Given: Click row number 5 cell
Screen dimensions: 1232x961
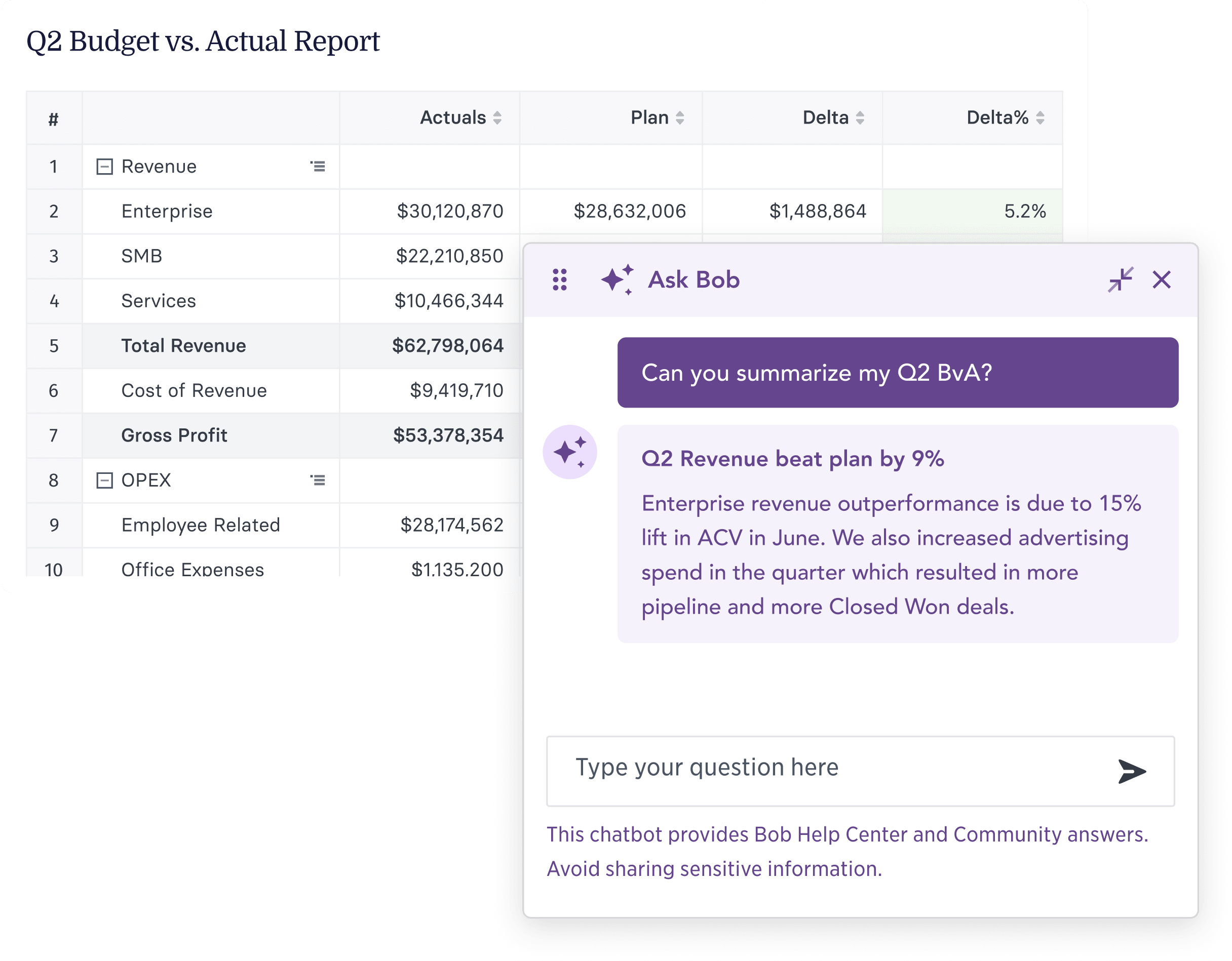Looking at the screenshot, I should coord(54,345).
